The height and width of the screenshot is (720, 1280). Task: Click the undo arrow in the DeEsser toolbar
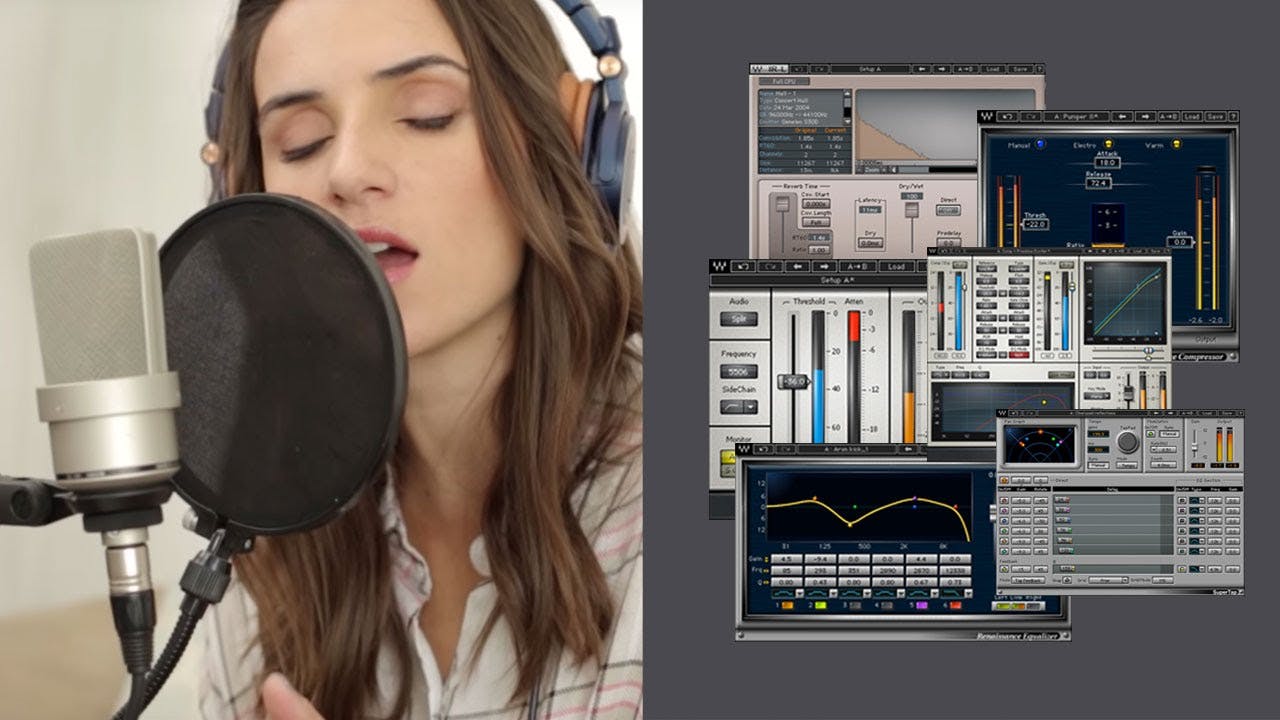[743, 266]
